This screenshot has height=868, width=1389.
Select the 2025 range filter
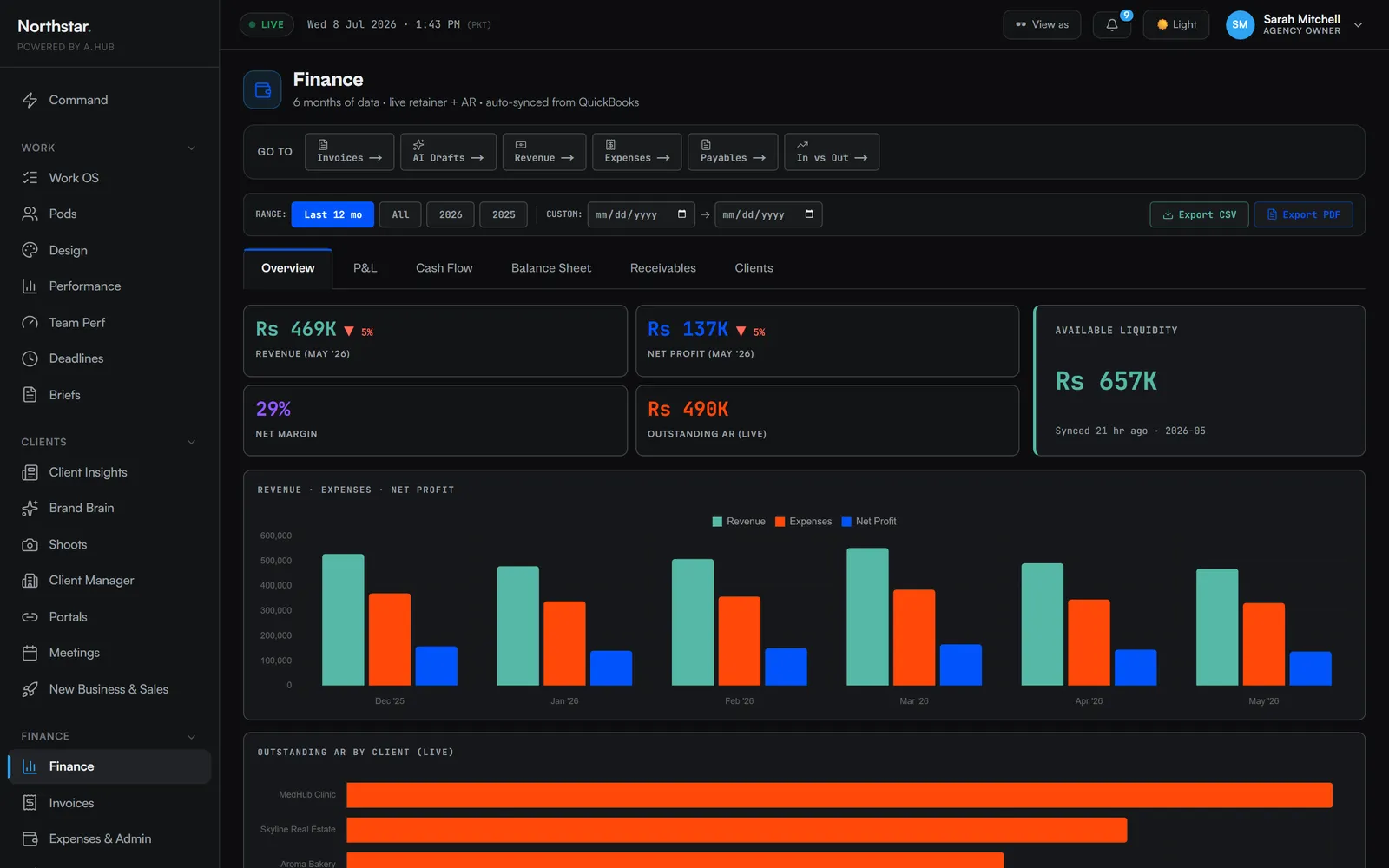[x=504, y=214]
